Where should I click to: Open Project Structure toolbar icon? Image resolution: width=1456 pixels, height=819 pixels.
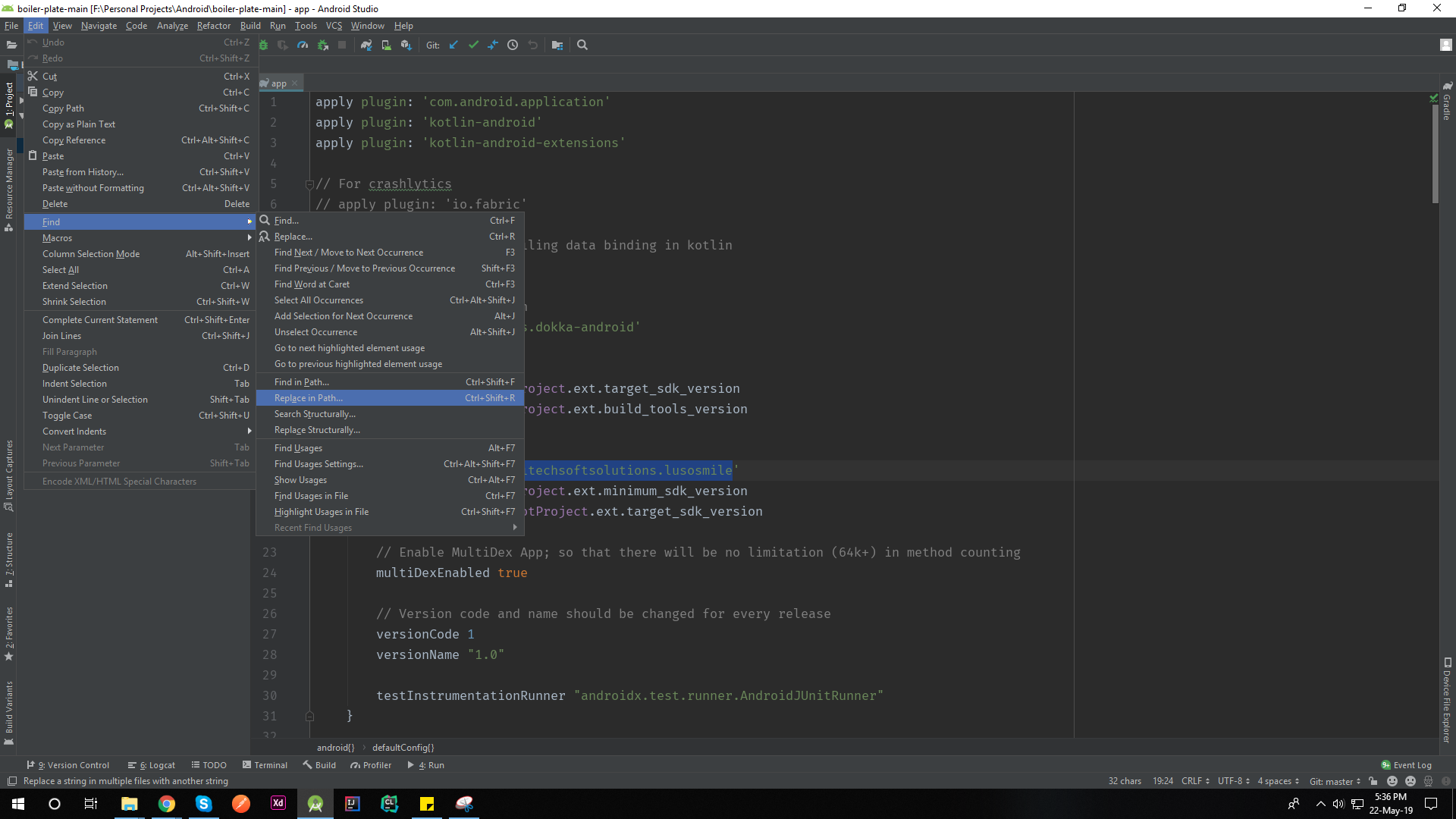557,45
